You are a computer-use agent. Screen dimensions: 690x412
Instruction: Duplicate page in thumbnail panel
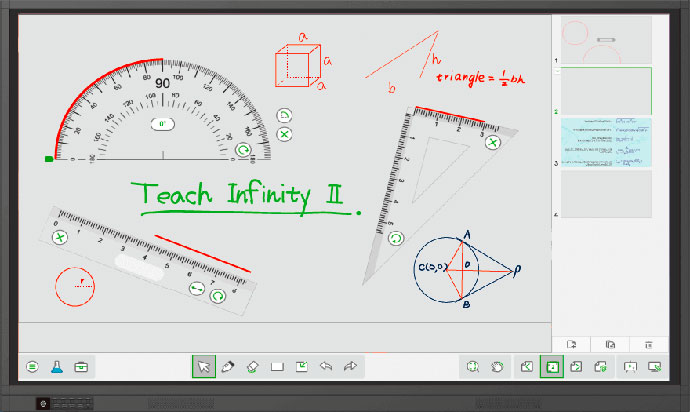point(610,345)
